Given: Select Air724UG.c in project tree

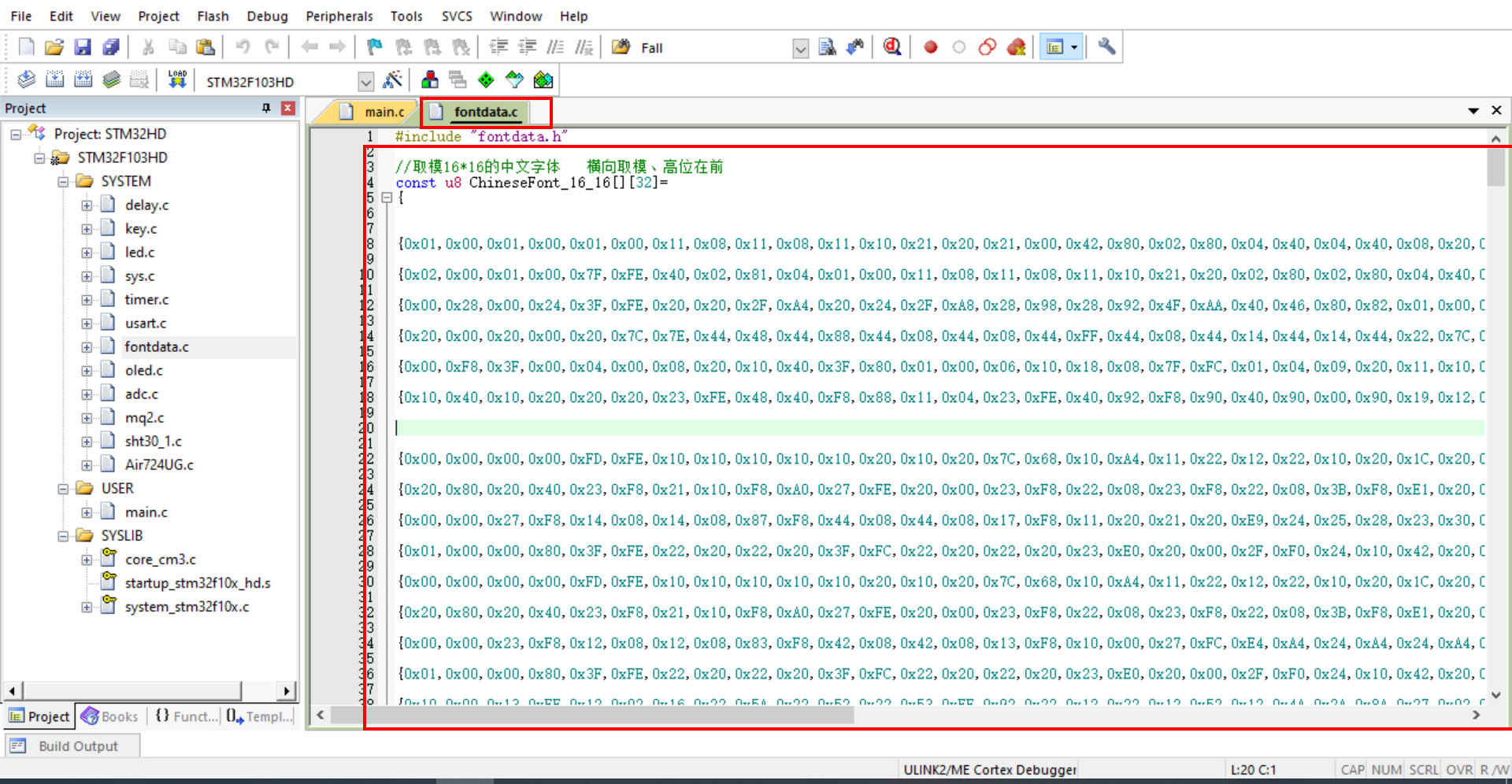Looking at the screenshot, I should click(x=159, y=465).
